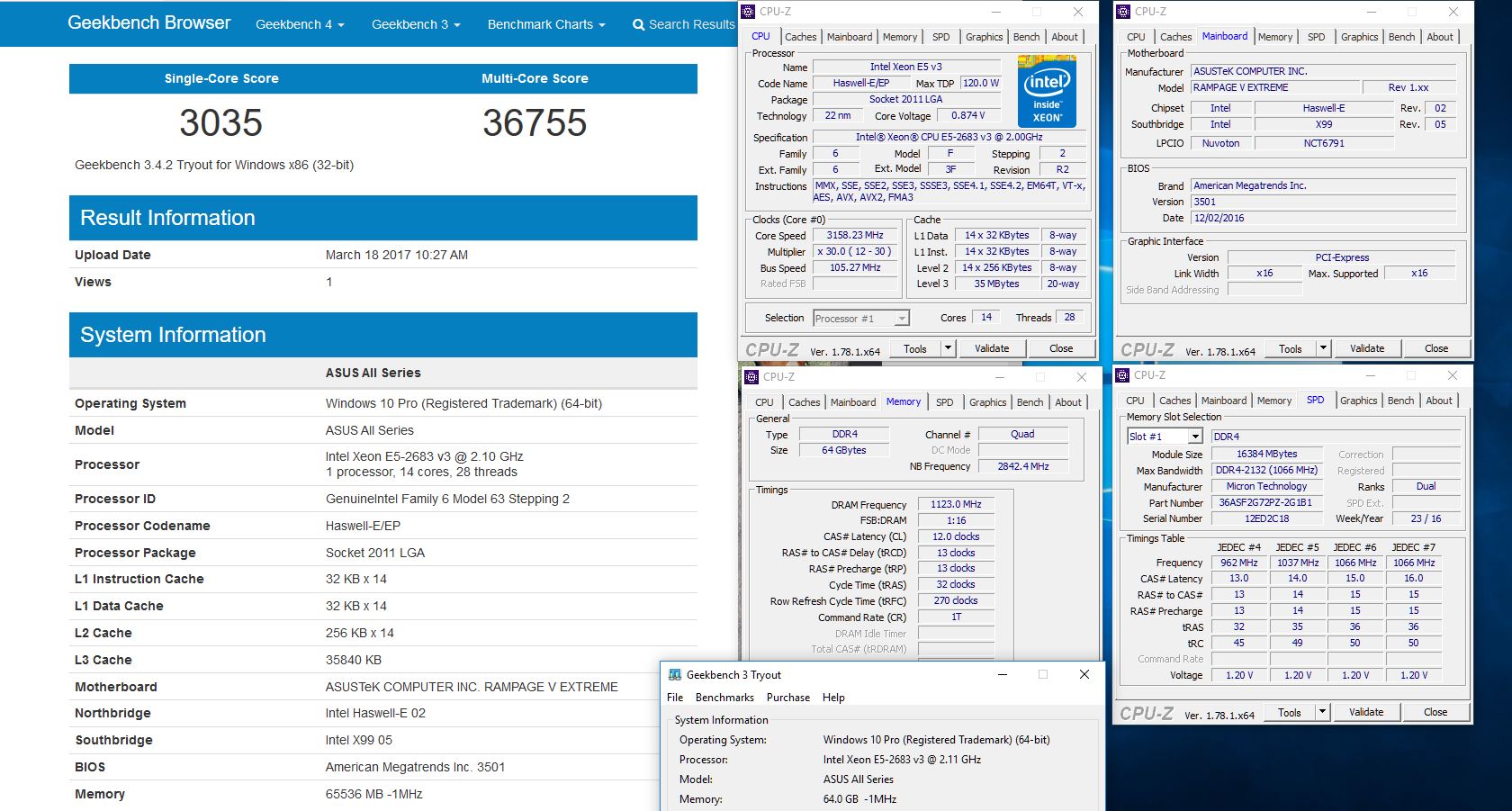The width and height of the screenshot is (1512, 811).
Task: Click the Tools dropdown arrow in CPU-tab CPU-Z window
Action: click(x=948, y=348)
